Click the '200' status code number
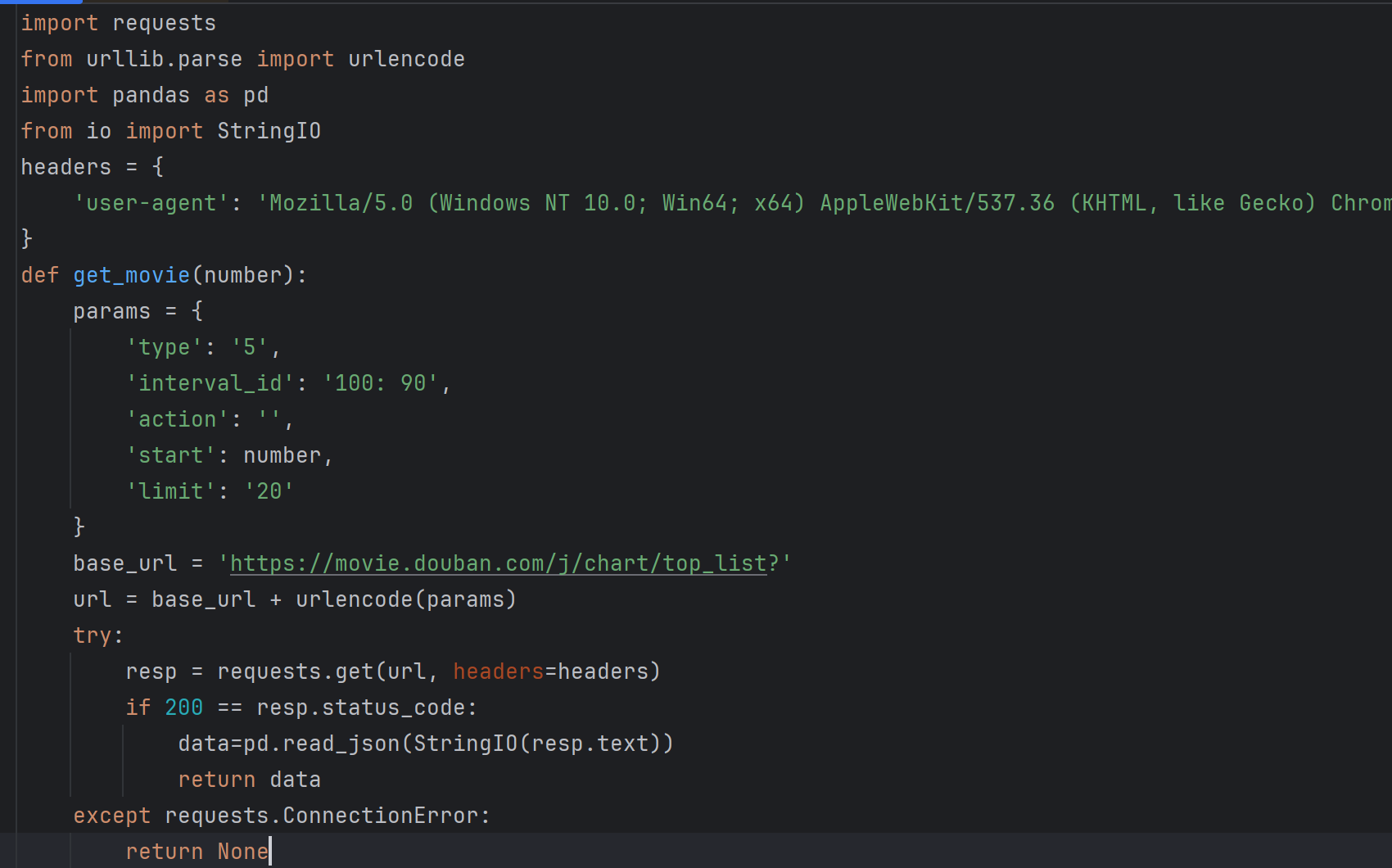The image size is (1392, 868). (184, 708)
